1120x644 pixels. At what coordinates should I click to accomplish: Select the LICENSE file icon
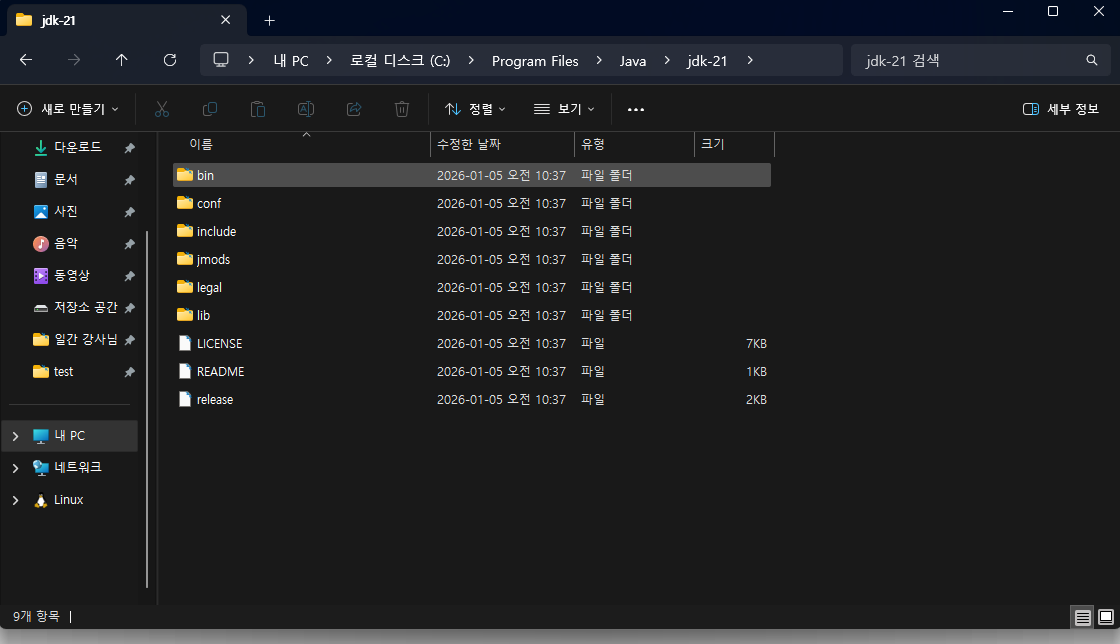[x=185, y=343]
